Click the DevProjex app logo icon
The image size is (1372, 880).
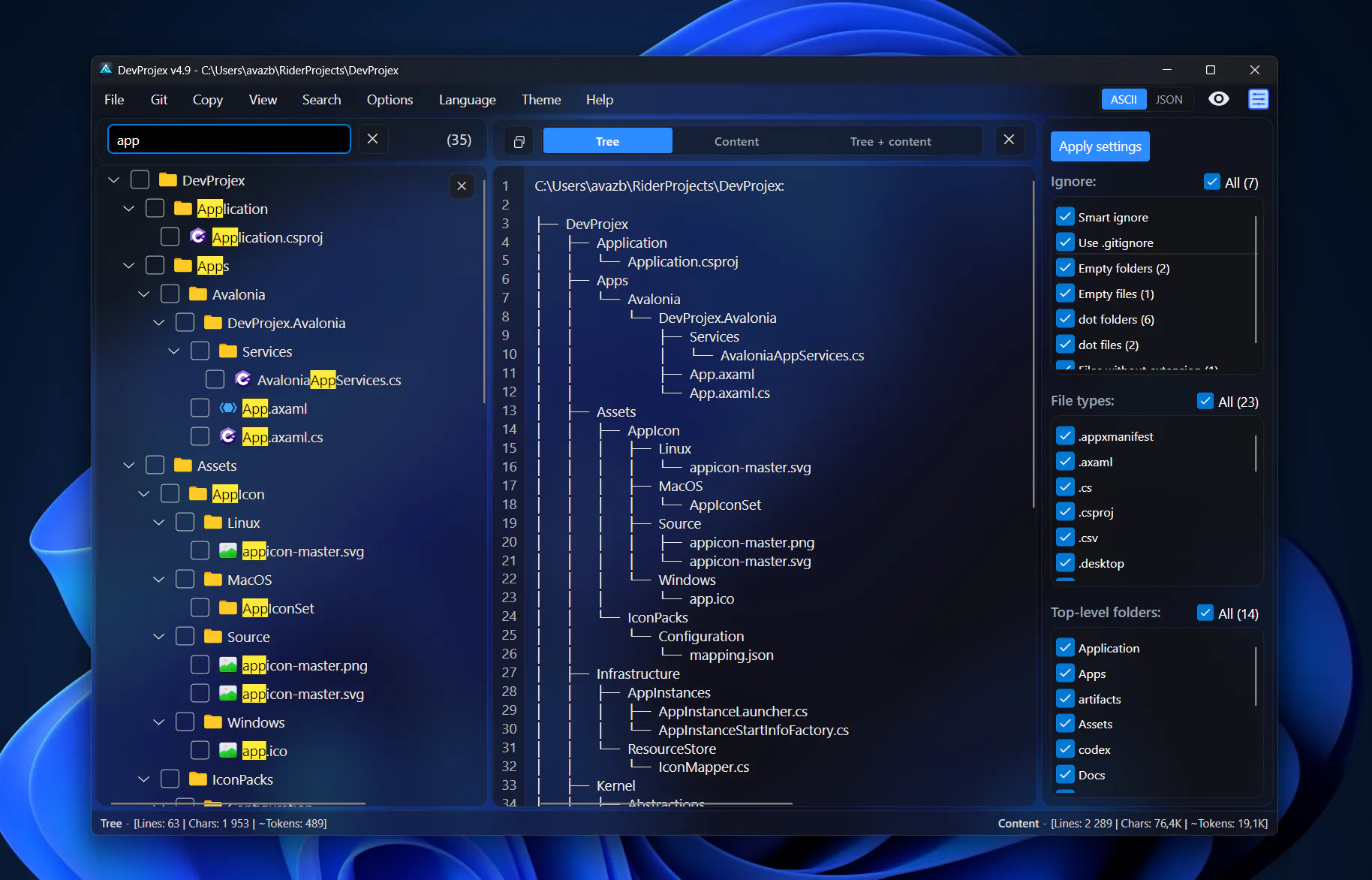point(106,69)
